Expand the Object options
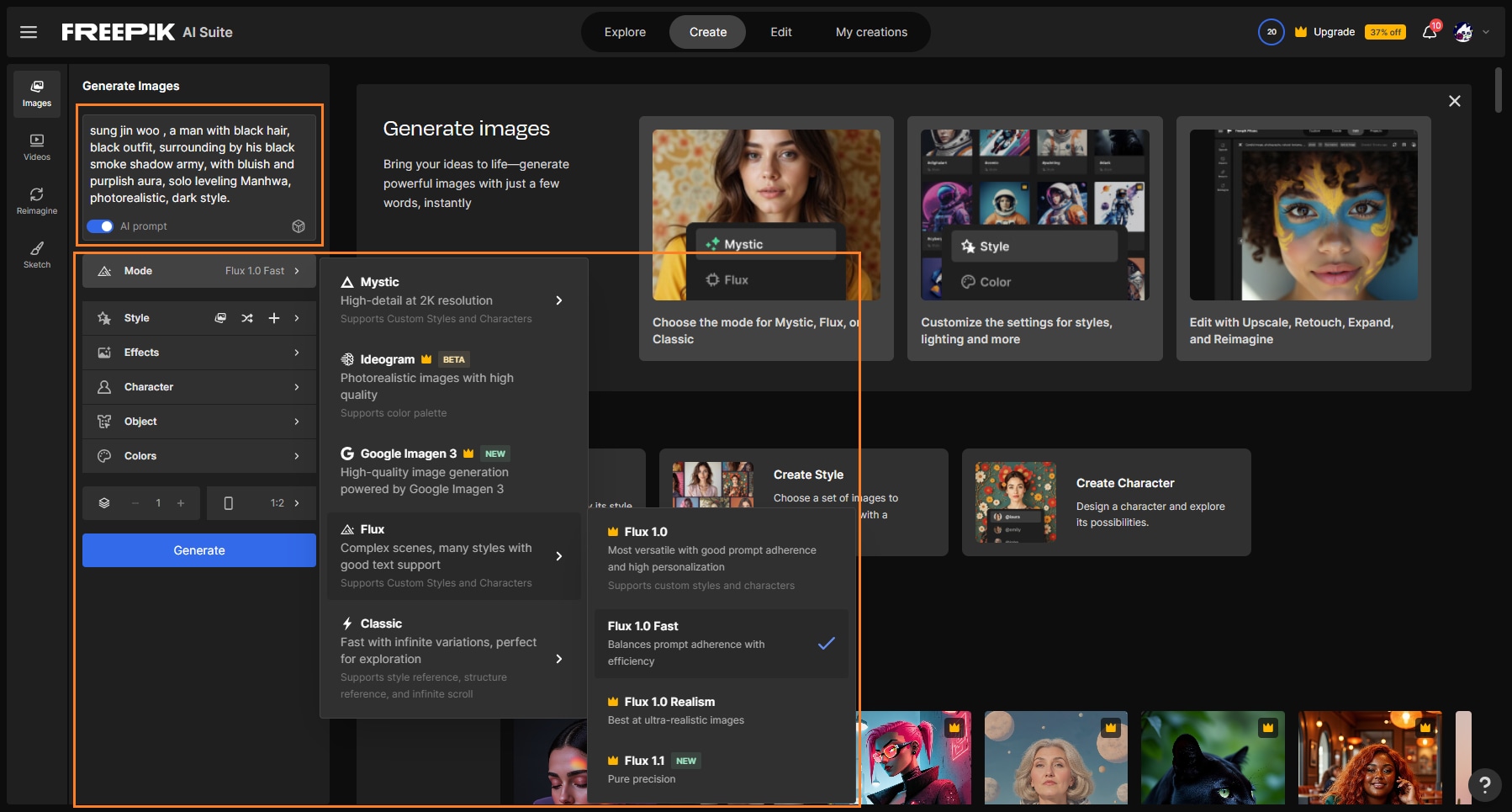Viewport: 1512px width, 812px height. [x=199, y=422]
